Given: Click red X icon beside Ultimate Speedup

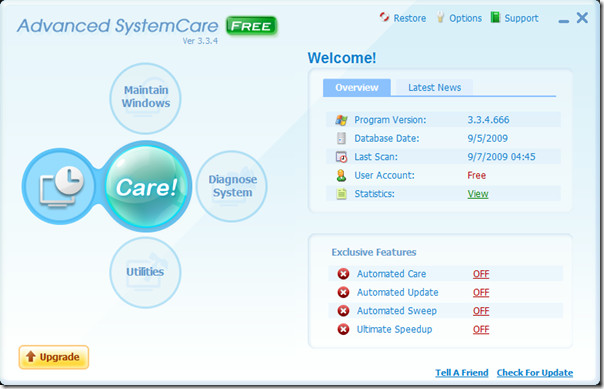Looking at the screenshot, I should pyautogui.click(x=343, y=329).
